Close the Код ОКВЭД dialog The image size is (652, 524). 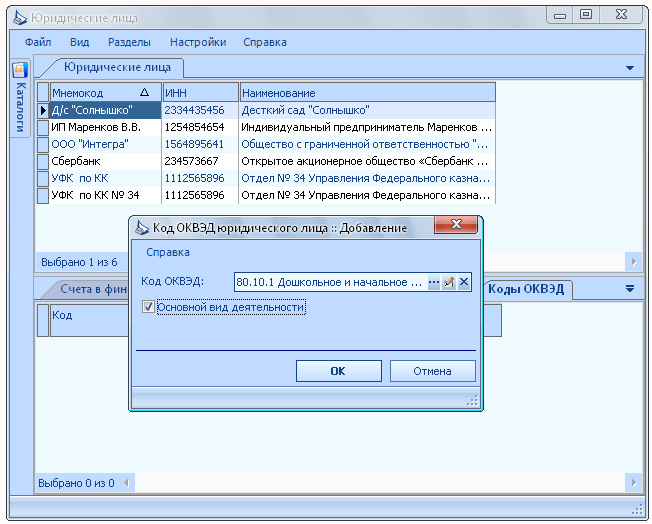(x=456, y=225)
